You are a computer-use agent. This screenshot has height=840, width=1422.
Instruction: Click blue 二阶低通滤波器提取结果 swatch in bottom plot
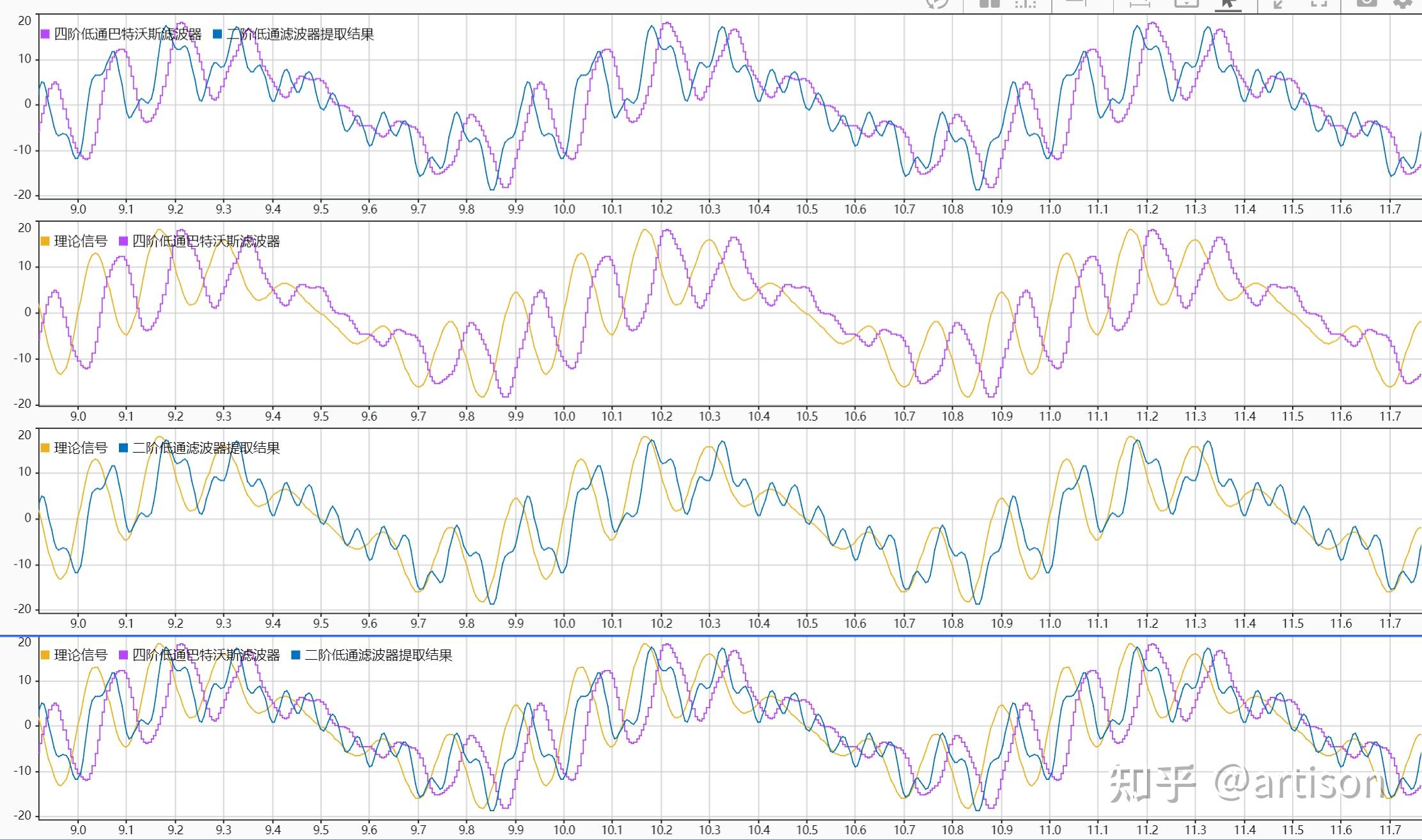pos(295,655)
